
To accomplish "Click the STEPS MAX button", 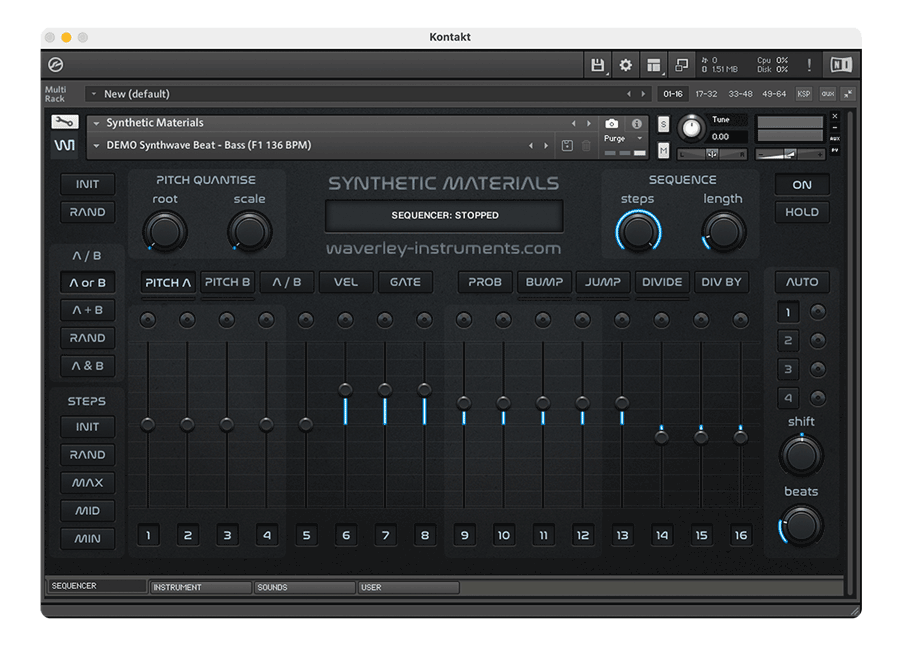I will coord(87,483).
